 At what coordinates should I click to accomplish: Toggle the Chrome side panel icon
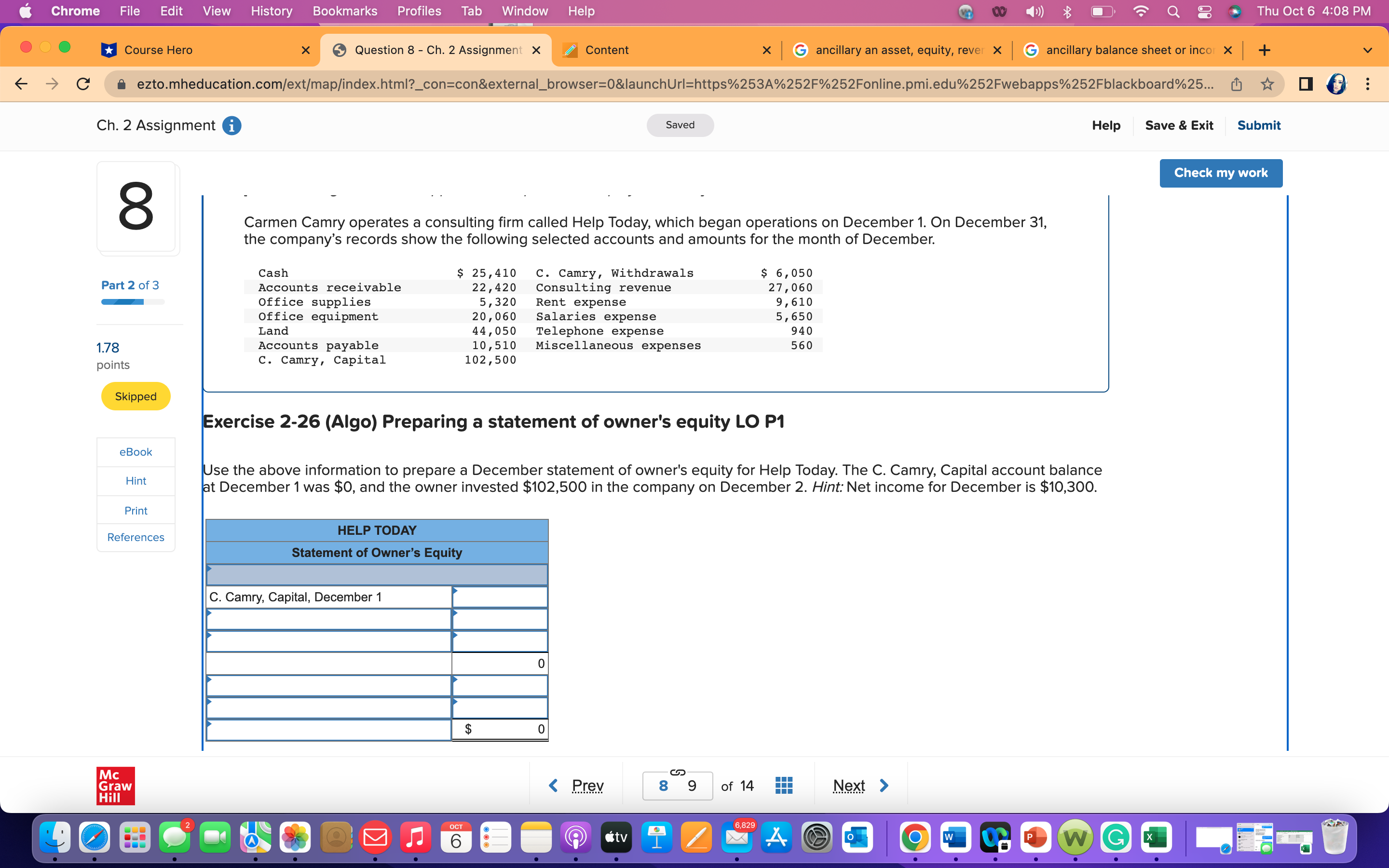click(x=1305, y=84)
